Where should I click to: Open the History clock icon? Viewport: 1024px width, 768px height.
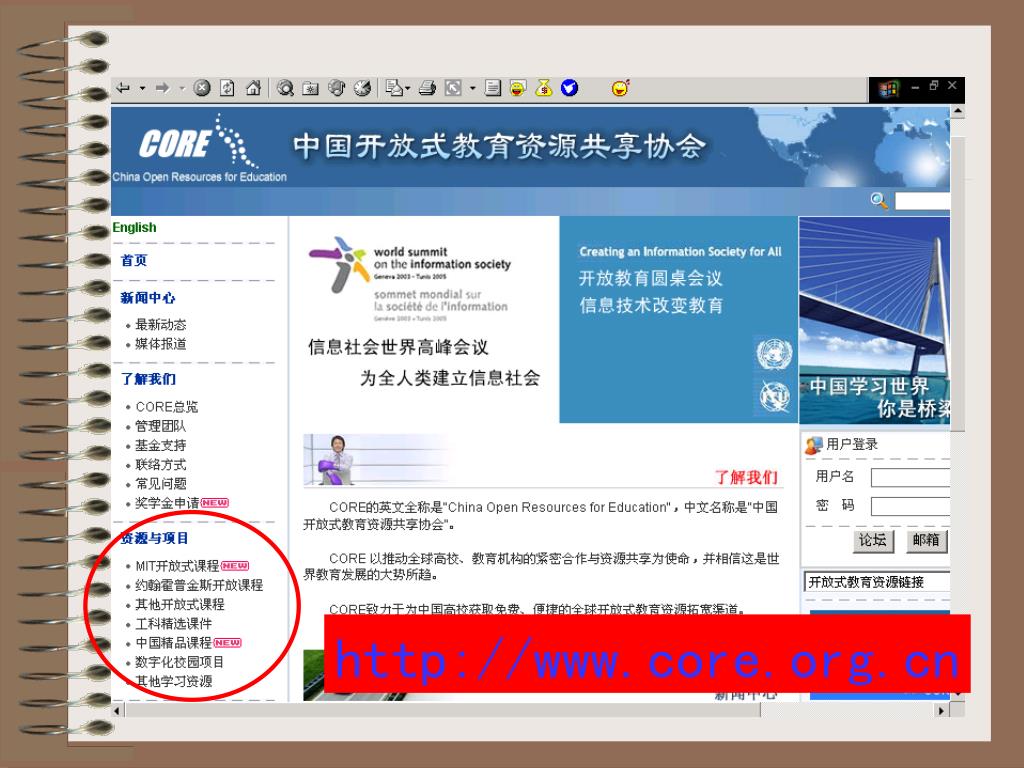[362, 88]
